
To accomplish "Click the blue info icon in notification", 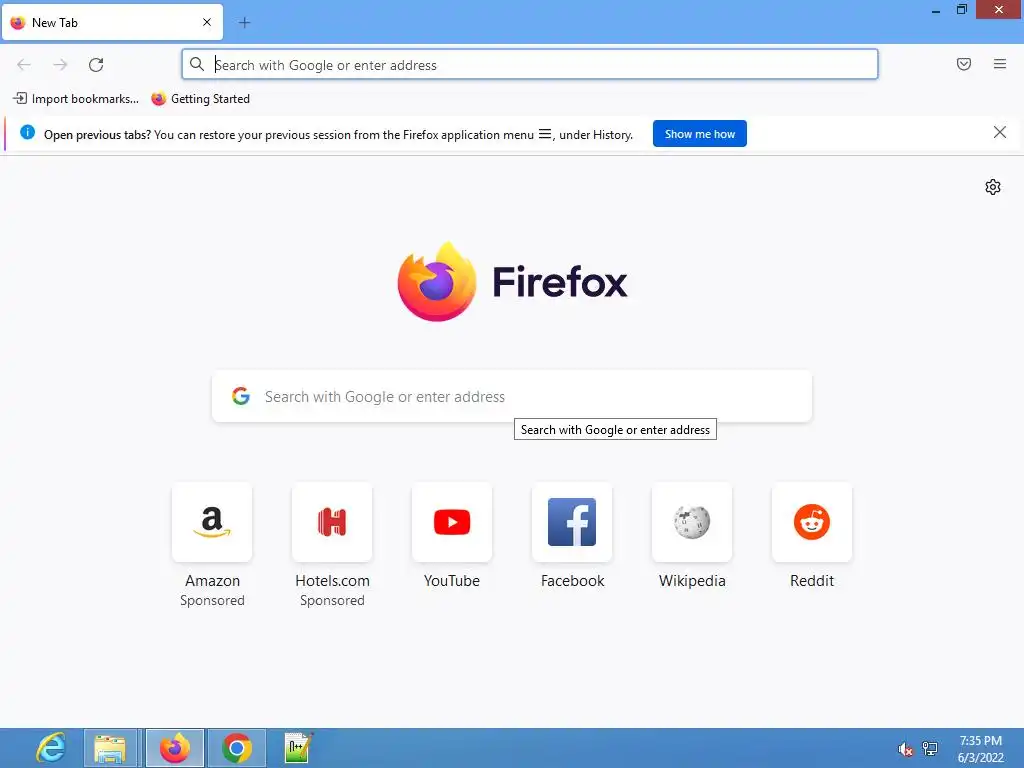I will tap(27, 133).
